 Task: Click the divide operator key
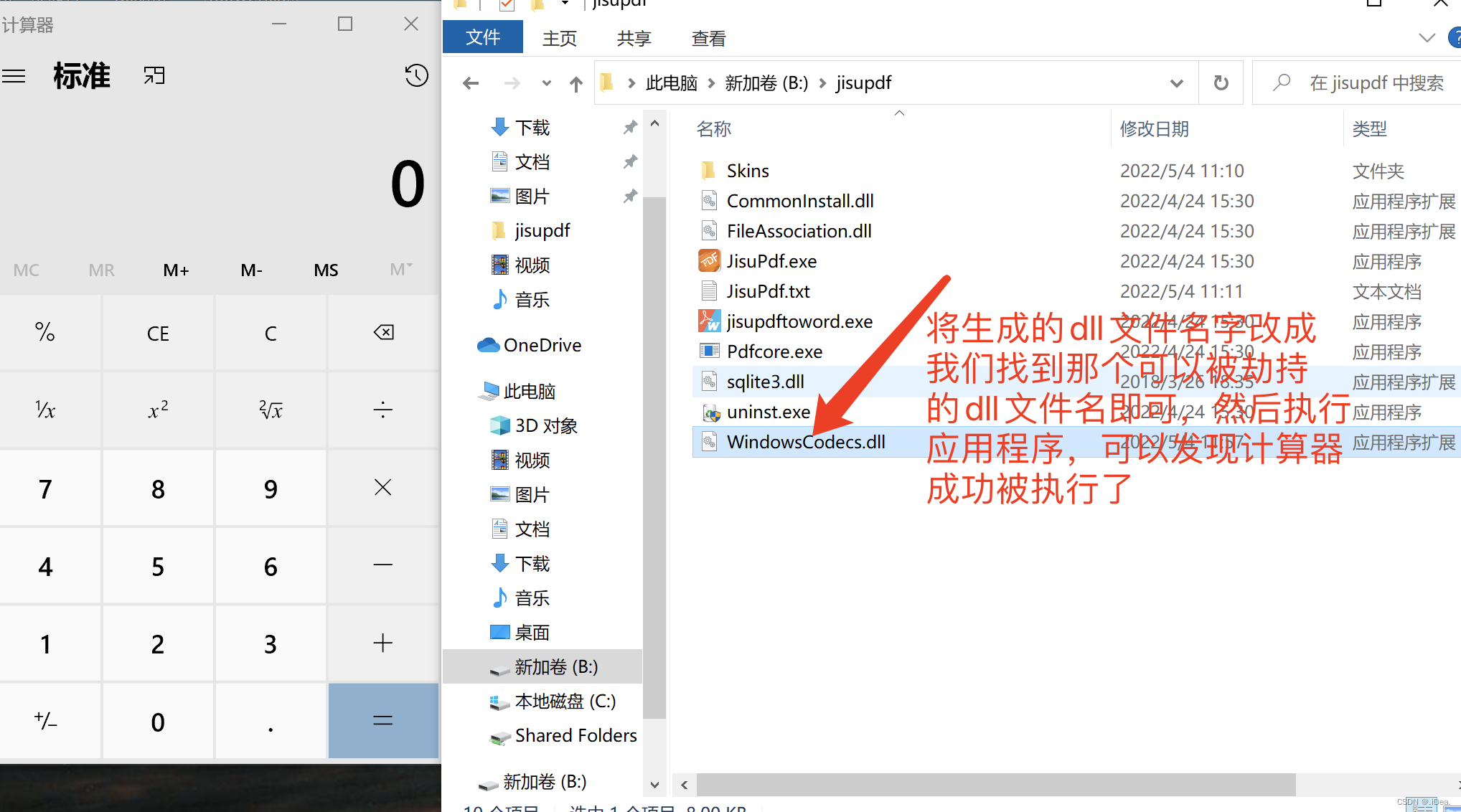pyautogui.click(x=383, y=410)
